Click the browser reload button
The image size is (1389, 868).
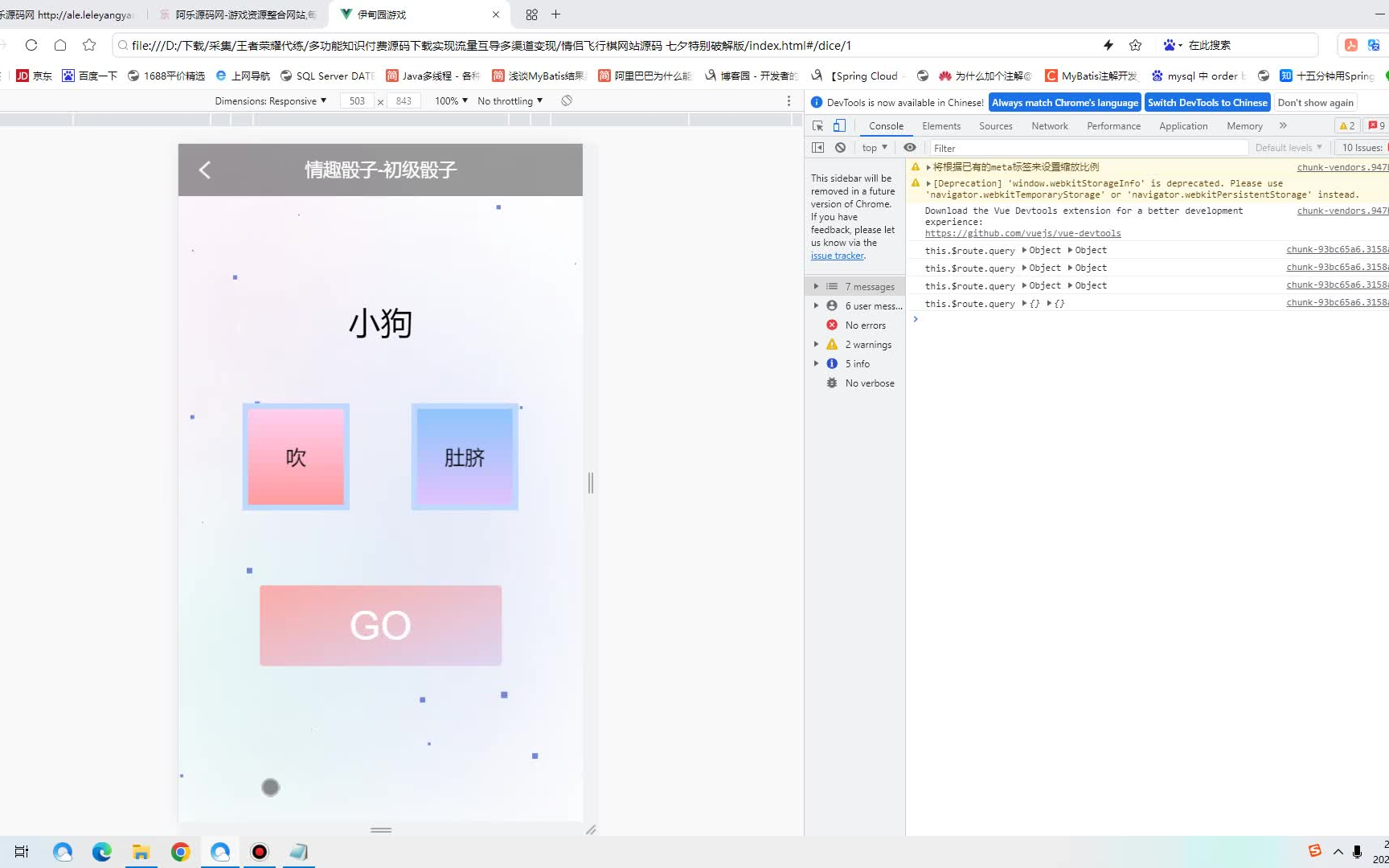[31, 45]
